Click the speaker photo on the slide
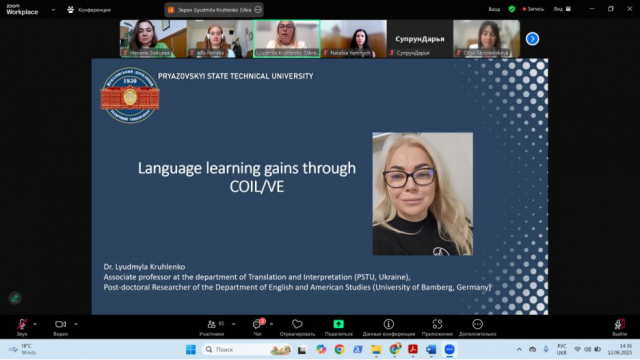 click(423, 194)
